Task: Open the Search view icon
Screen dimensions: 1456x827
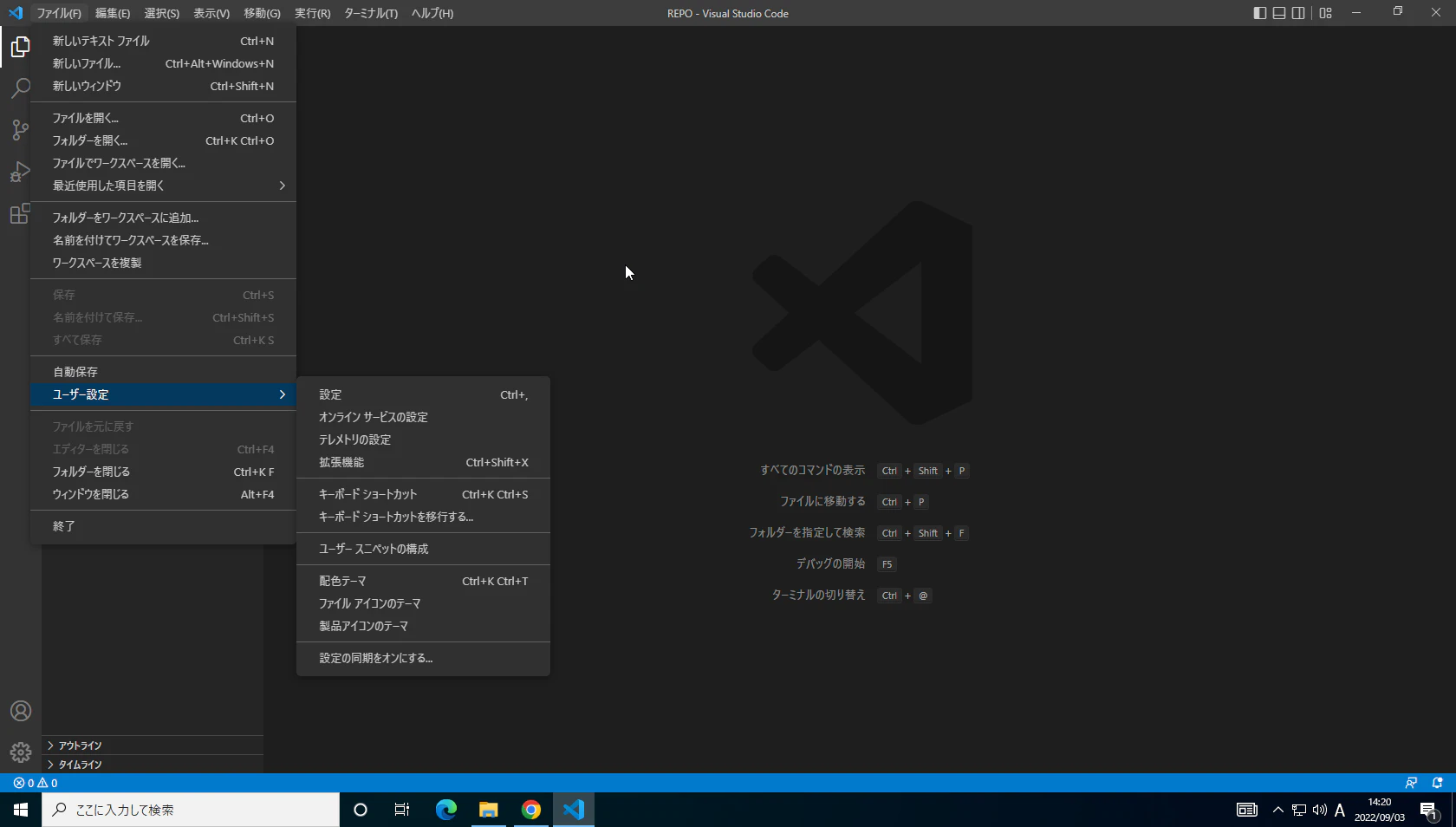Action: pyautogui.click(x=21, y=88)
